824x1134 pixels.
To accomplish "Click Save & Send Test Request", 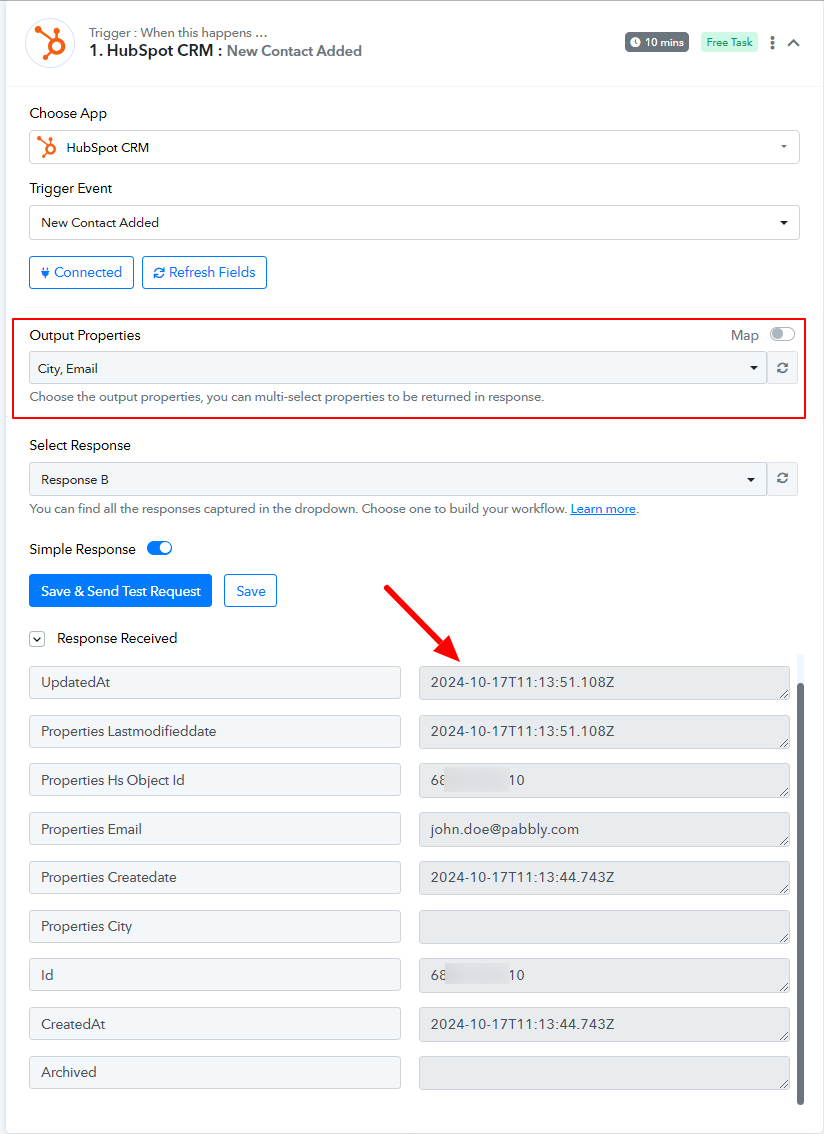I will (x=120, y=591).
